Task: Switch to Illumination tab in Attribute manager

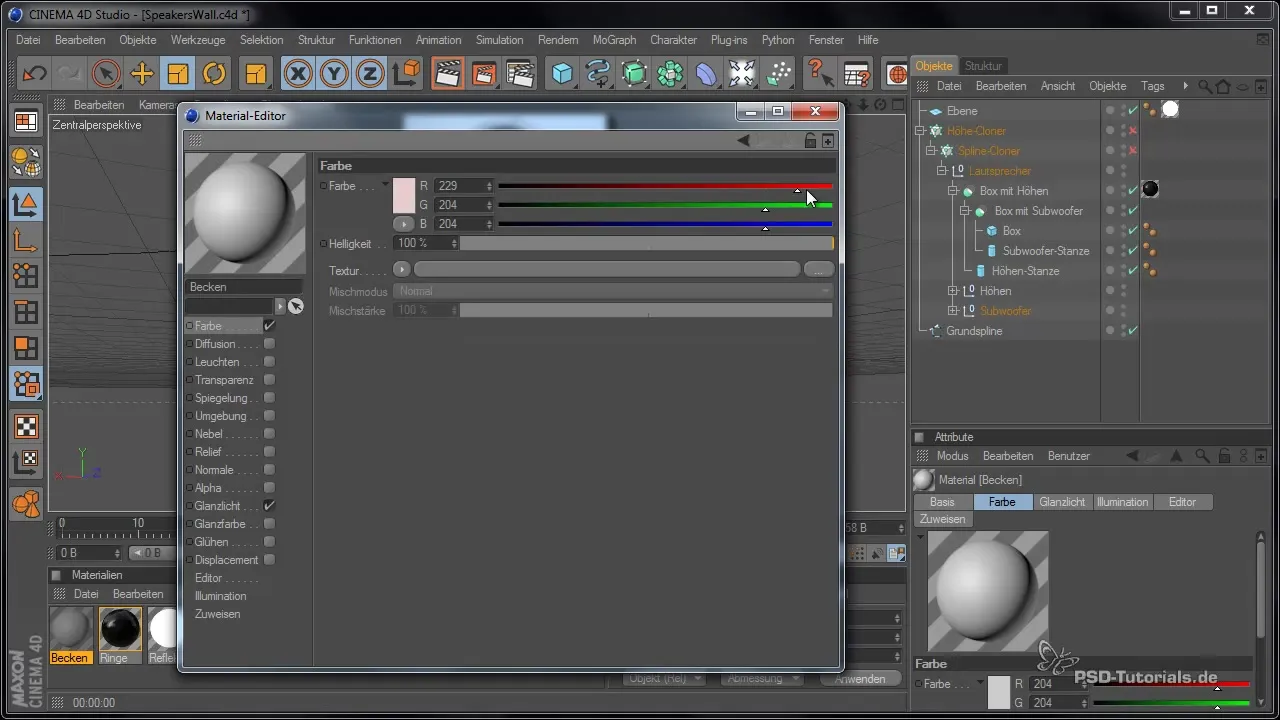Action: pos(1122,502)
